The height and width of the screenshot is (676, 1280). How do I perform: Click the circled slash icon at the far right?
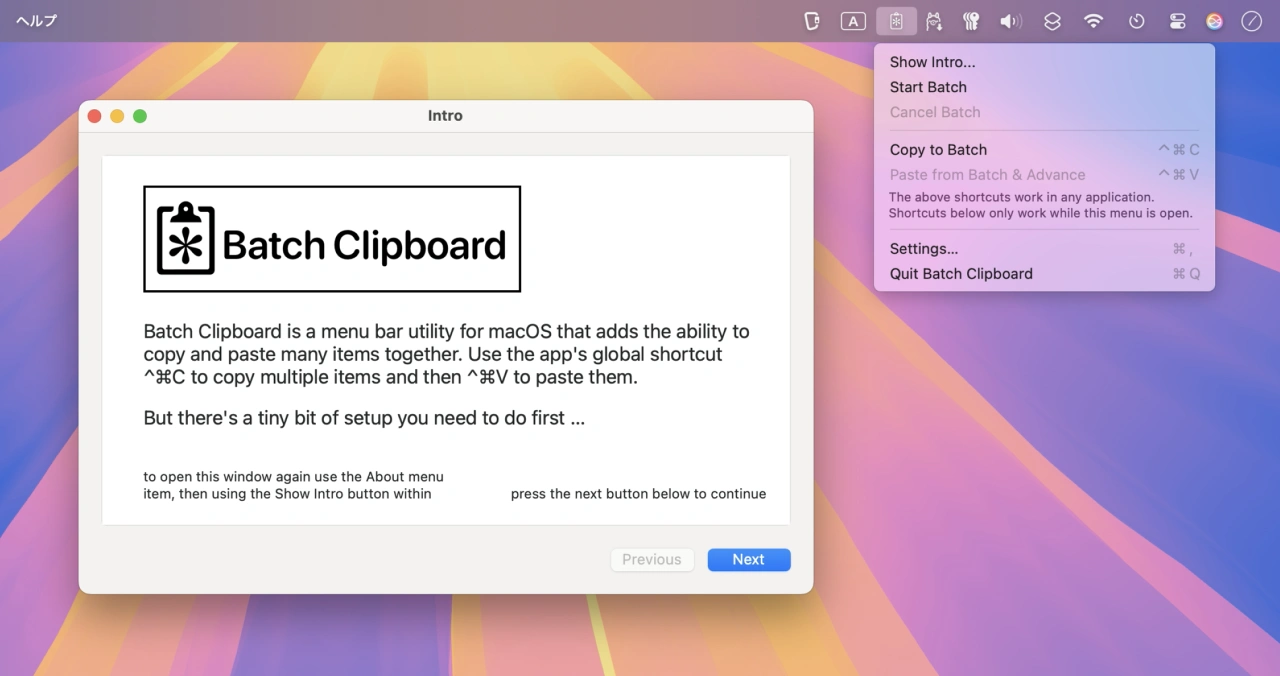coord(1251,21)
